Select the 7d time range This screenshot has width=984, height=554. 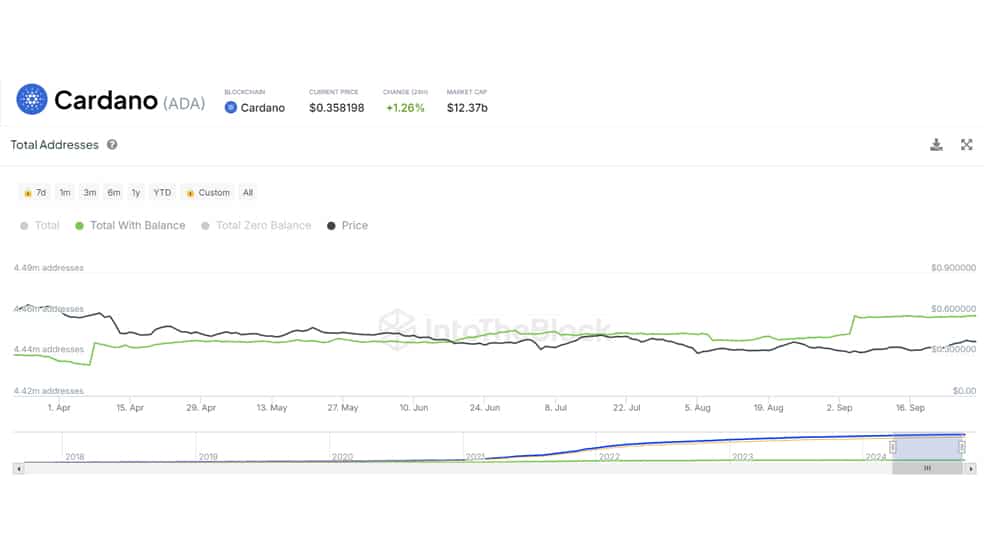point(35,193)
